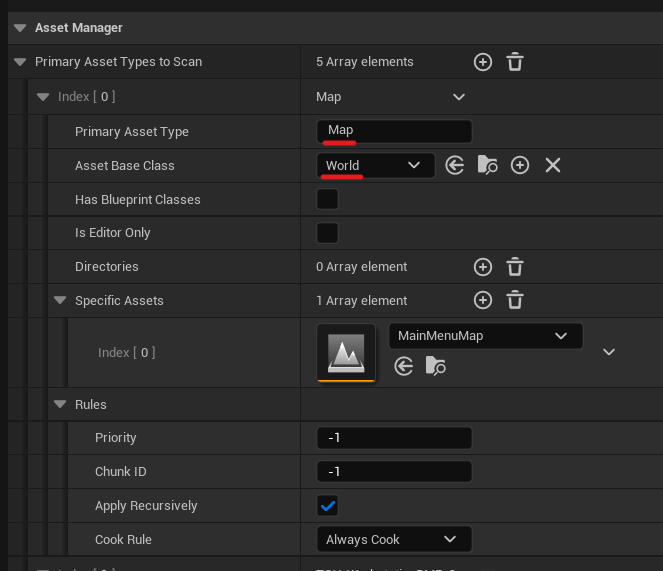
Task: Create new class for Asset Base Class
Action: [520, 165]
